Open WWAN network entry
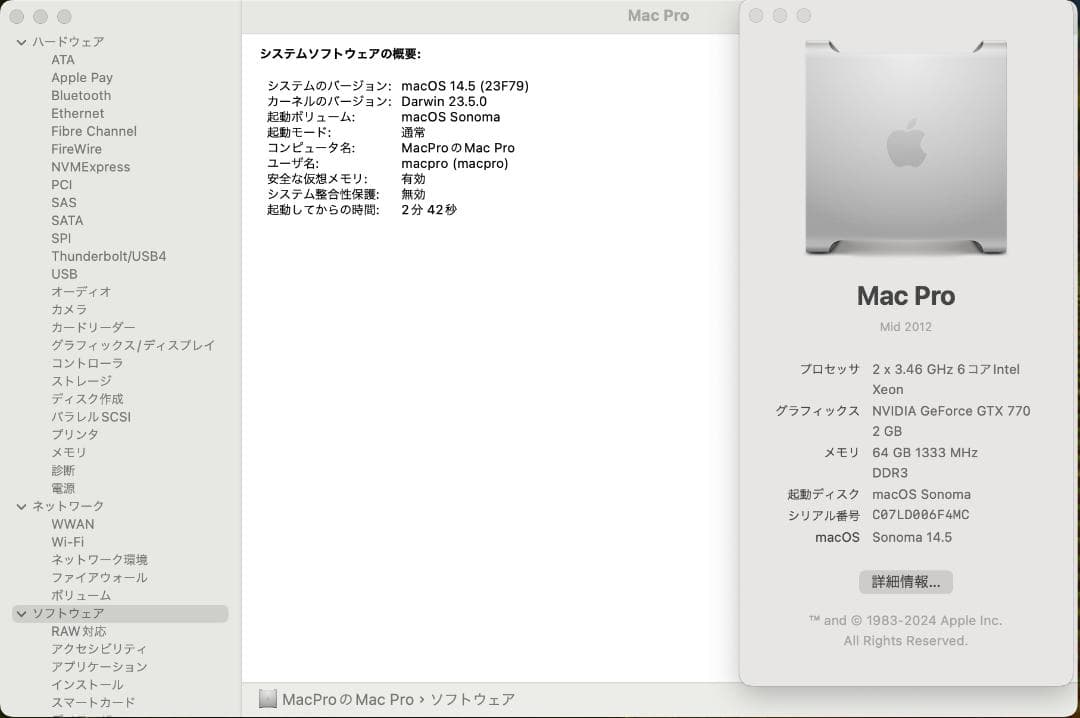Image resolution: width=1080 pixels, height=718 pixels. [73, 524]
